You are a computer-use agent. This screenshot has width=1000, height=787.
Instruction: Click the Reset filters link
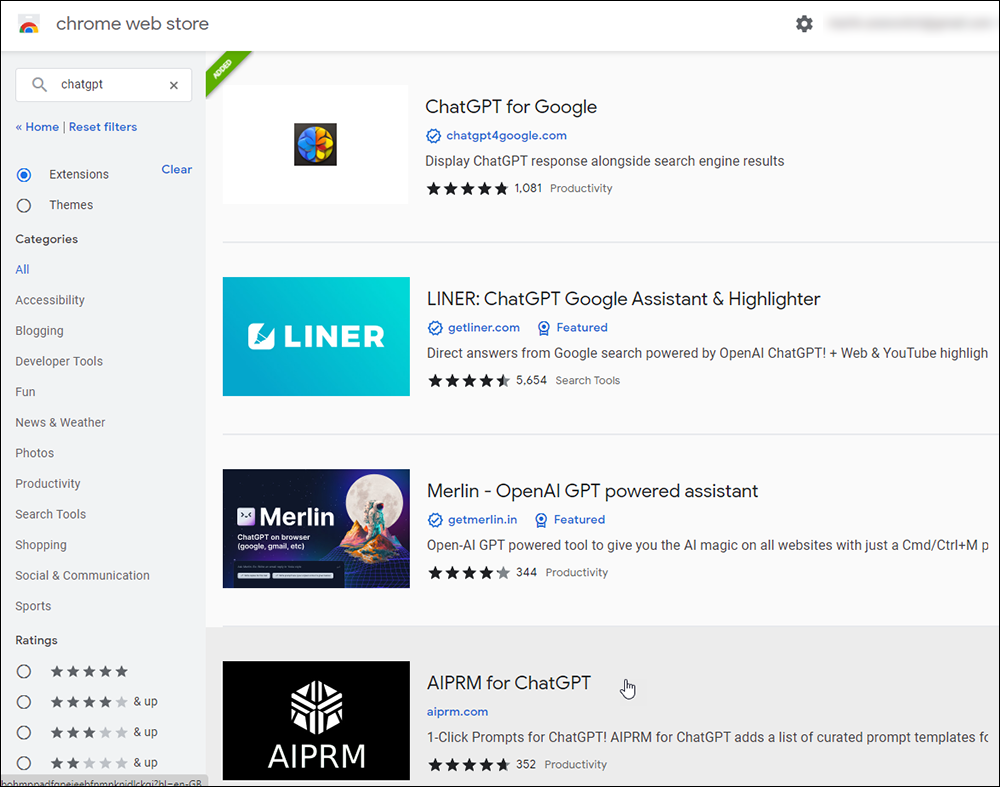tap(103, 127)
